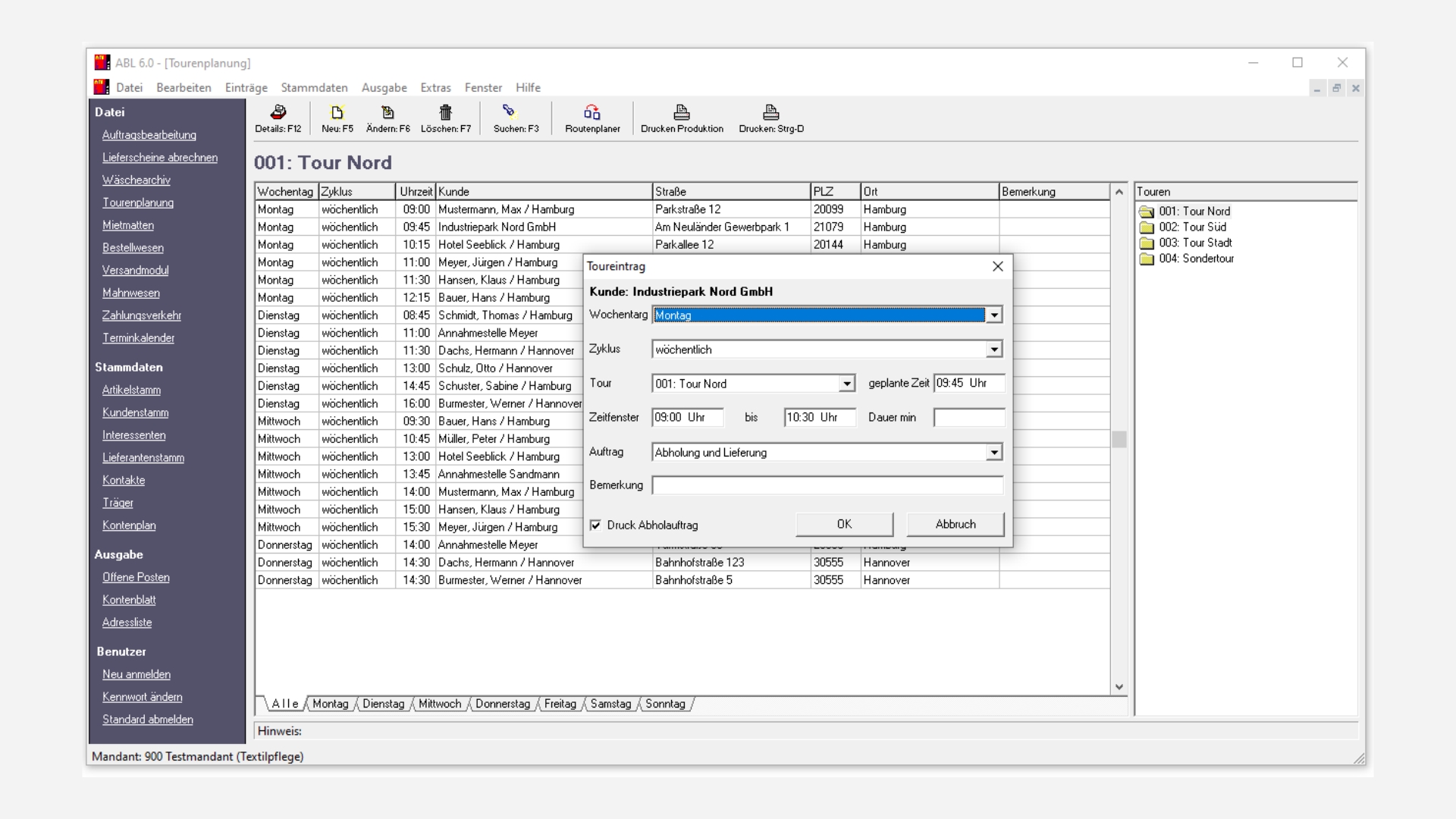
Task: Cancel the dialog with Abbruch
Action: click(x=955, y=524)
